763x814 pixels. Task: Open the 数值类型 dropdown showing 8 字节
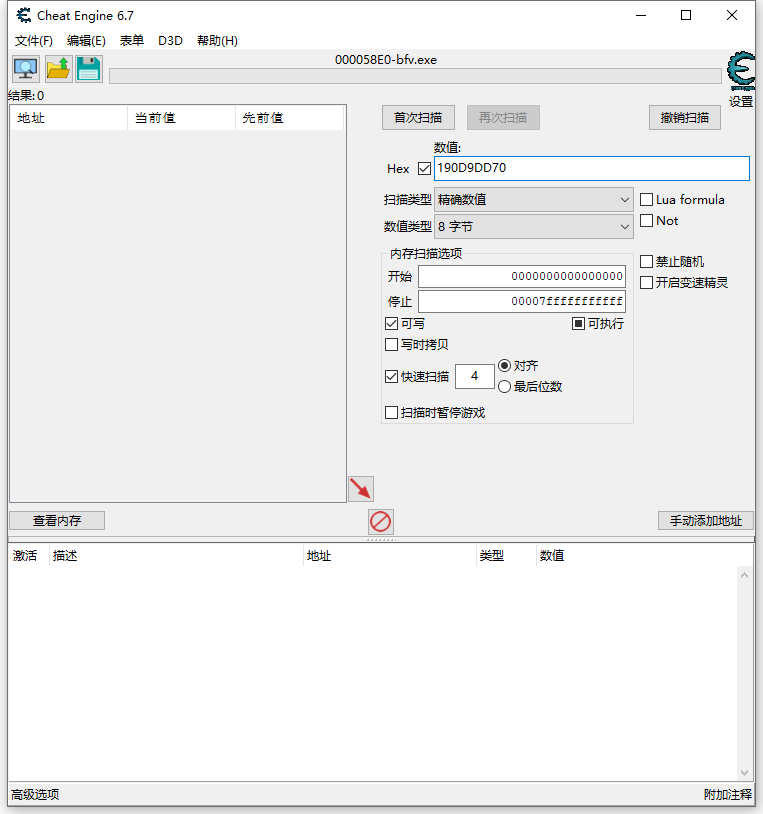click(534, 227)
